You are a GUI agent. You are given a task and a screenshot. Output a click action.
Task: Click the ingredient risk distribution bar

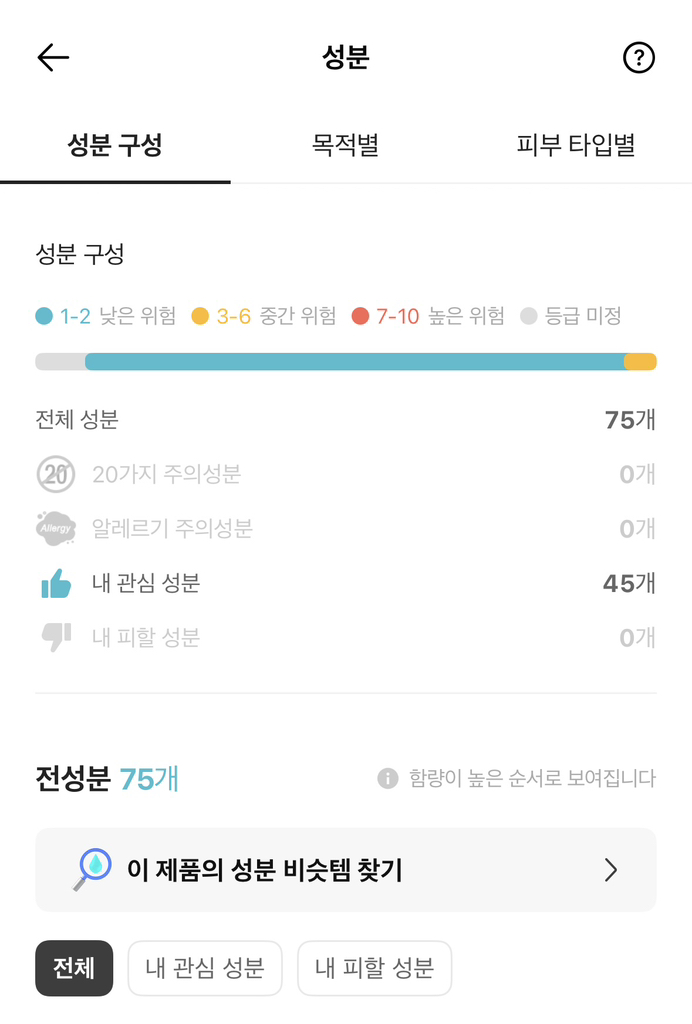(346, 361)
